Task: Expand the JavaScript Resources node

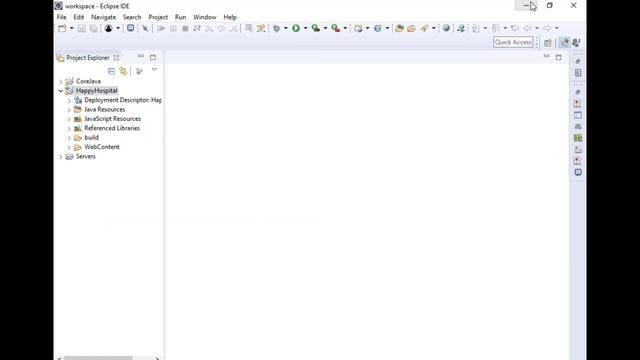Action: (69, 119)
